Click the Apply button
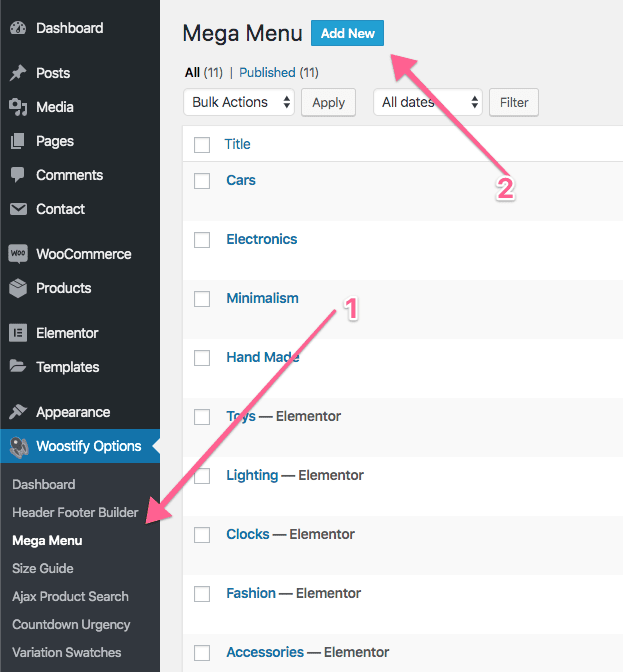Image resolution: width=623 pixels, height=672 pixels. (328, 102)
